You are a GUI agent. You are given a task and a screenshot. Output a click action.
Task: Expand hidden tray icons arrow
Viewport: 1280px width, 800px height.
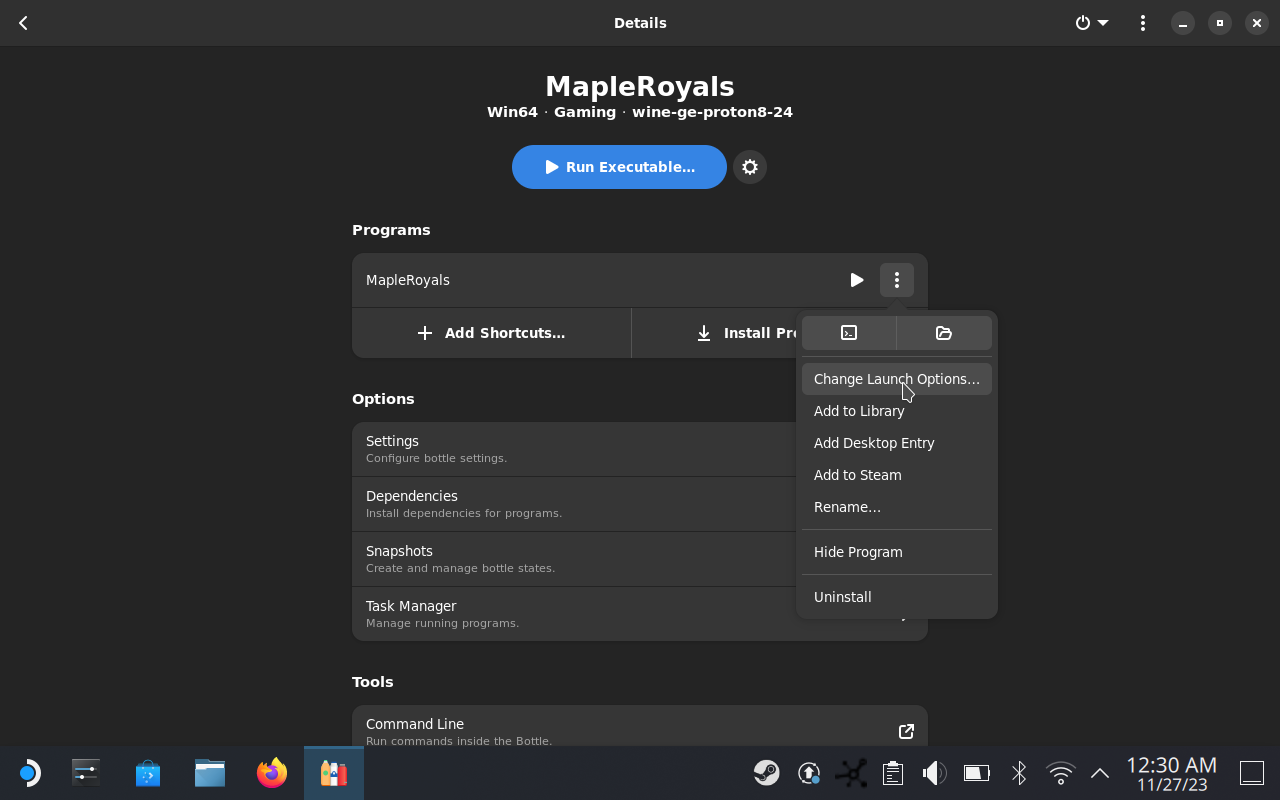[1100, 773]
